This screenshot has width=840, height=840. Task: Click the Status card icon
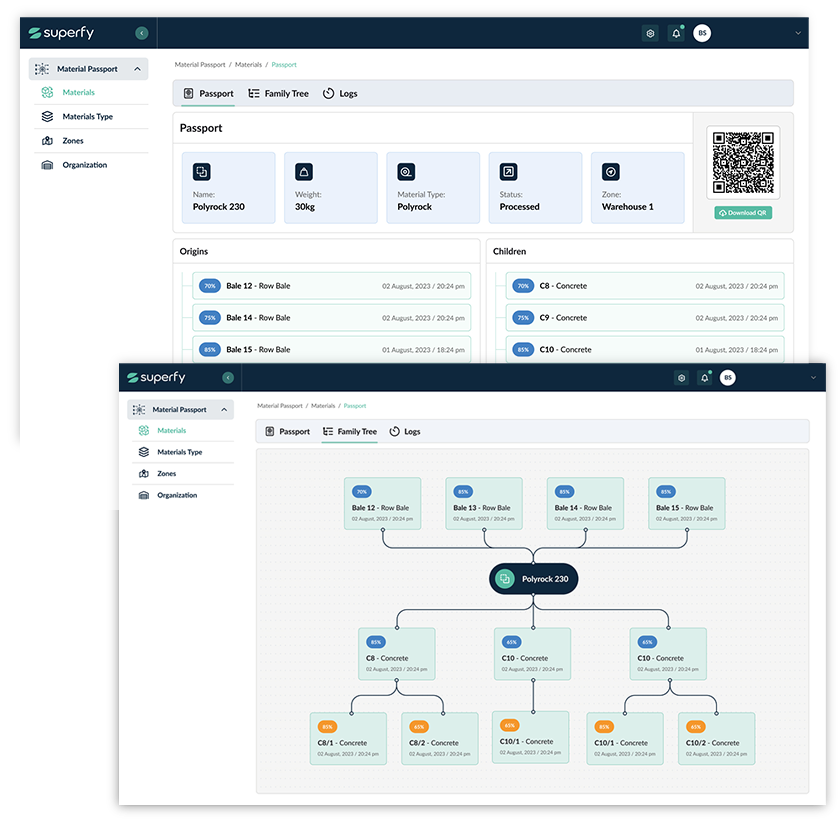click(x=508, y=171)
